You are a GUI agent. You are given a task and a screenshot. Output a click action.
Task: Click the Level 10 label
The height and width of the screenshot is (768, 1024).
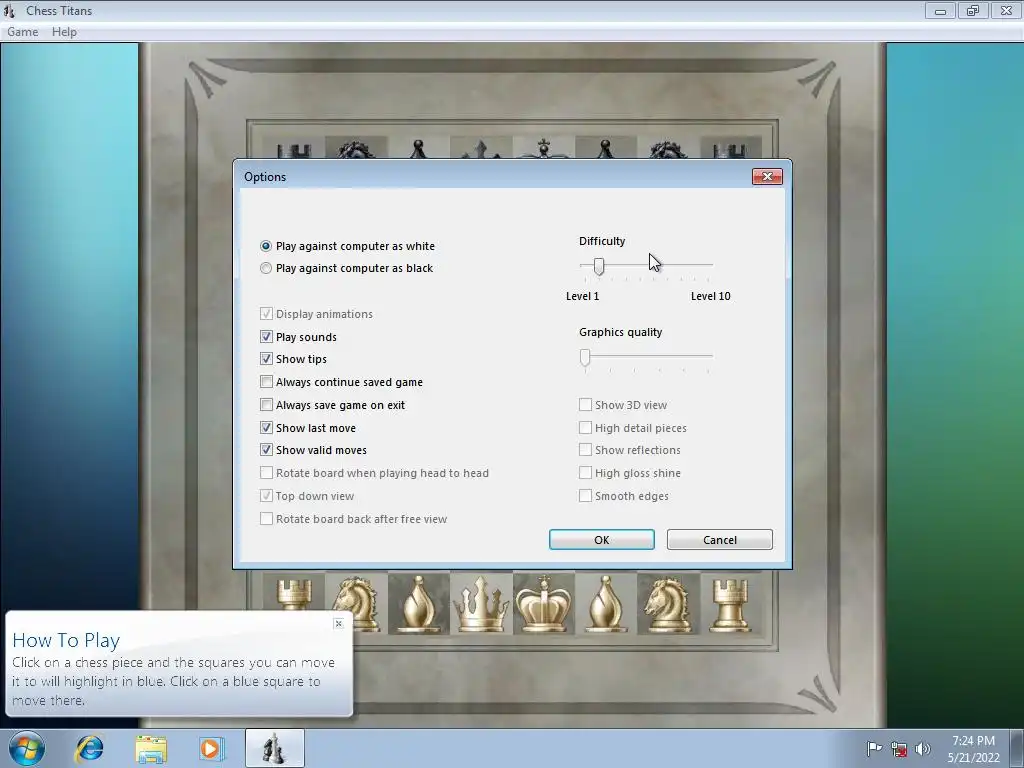point(711,296)
